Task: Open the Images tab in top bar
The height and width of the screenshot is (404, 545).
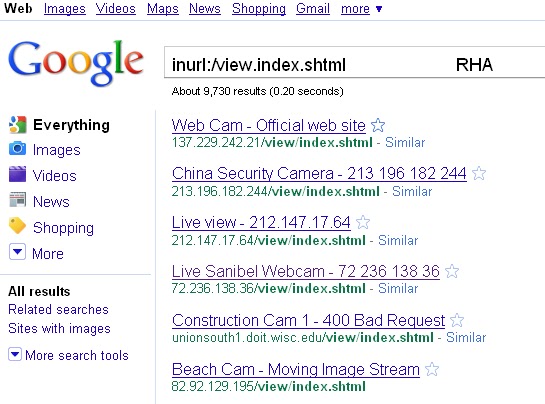Action: pyautogui.click(x=65, y=8)
